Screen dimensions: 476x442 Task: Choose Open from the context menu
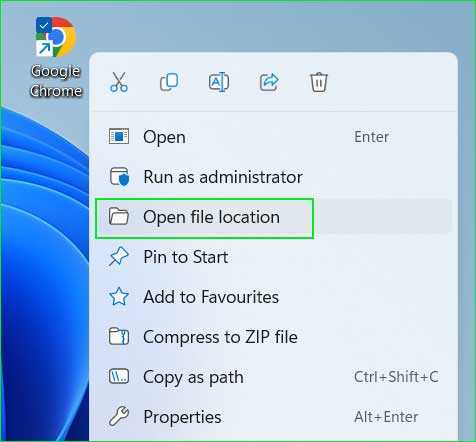point(273,137)
